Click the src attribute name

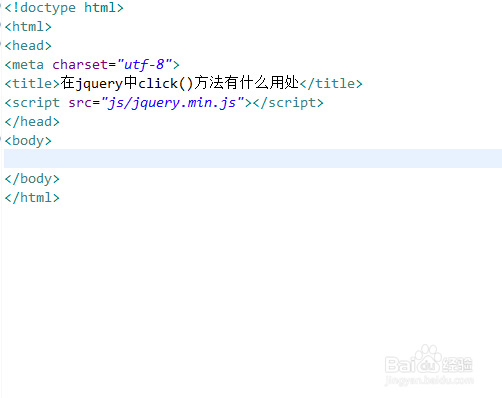[x=80, y=103]
